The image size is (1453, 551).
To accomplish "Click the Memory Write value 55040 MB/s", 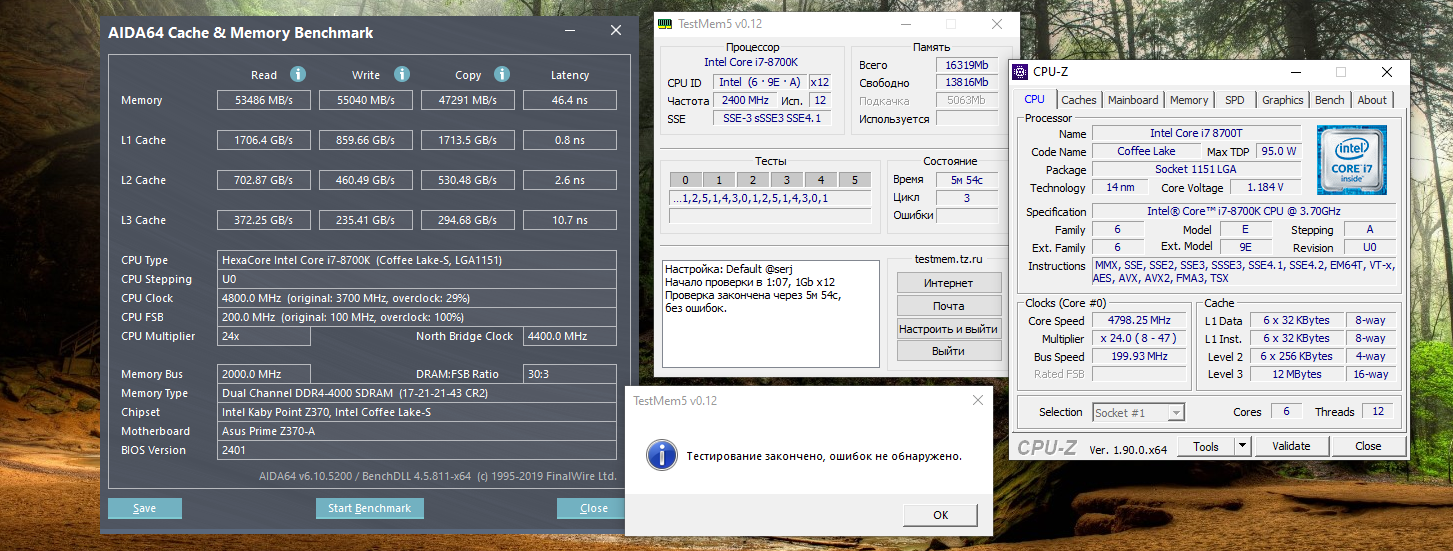I will point(366,100).
